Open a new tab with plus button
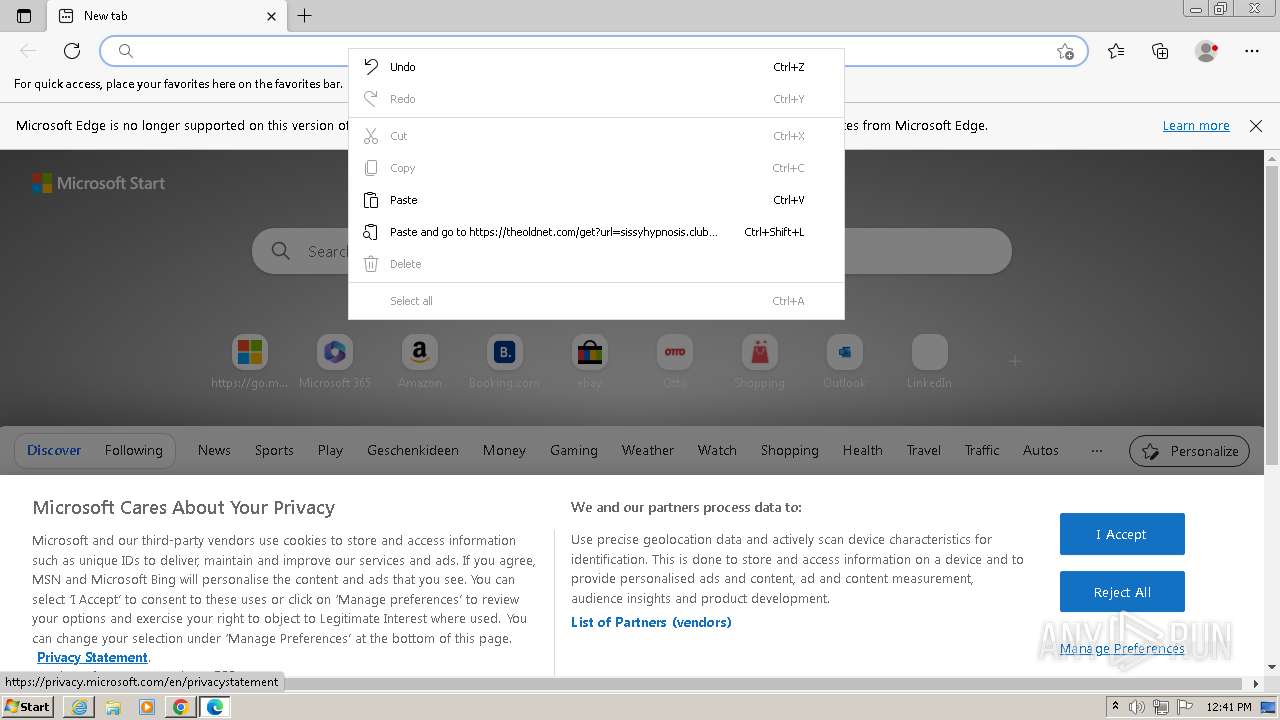Image resolution: width=1280 pixels, height=720 pixels. (305, 16)
